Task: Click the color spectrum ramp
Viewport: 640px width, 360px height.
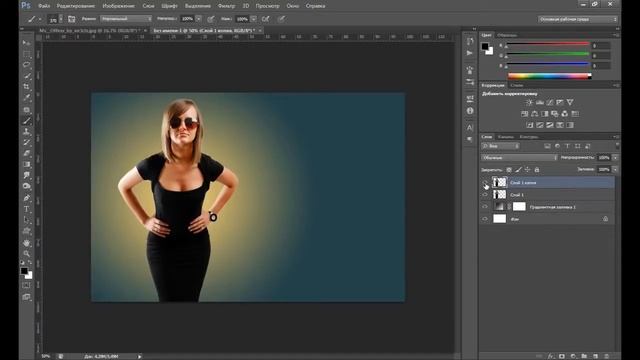Action: [549, 76]
